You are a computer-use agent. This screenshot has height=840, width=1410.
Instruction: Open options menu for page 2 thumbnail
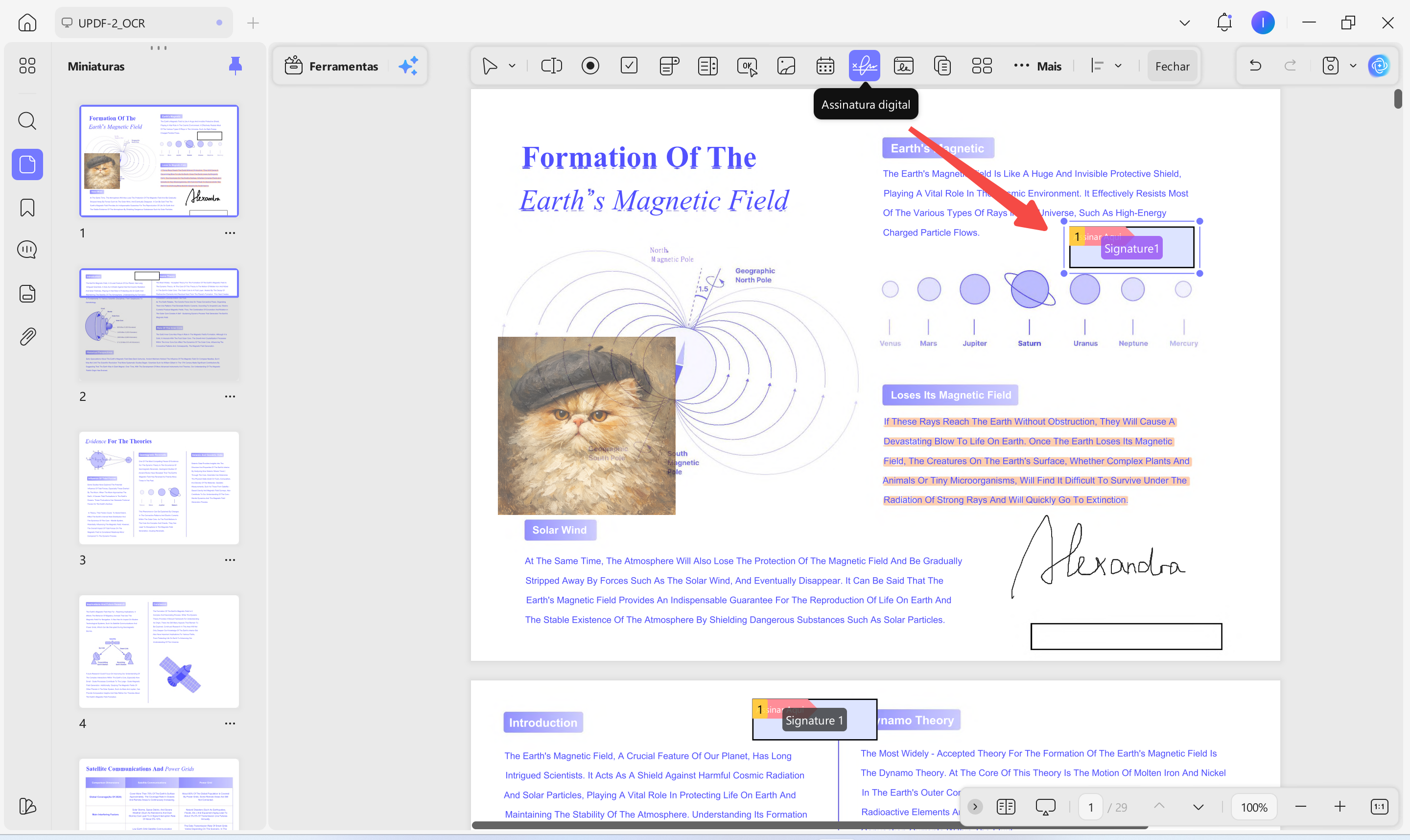(x=230, y=396)
